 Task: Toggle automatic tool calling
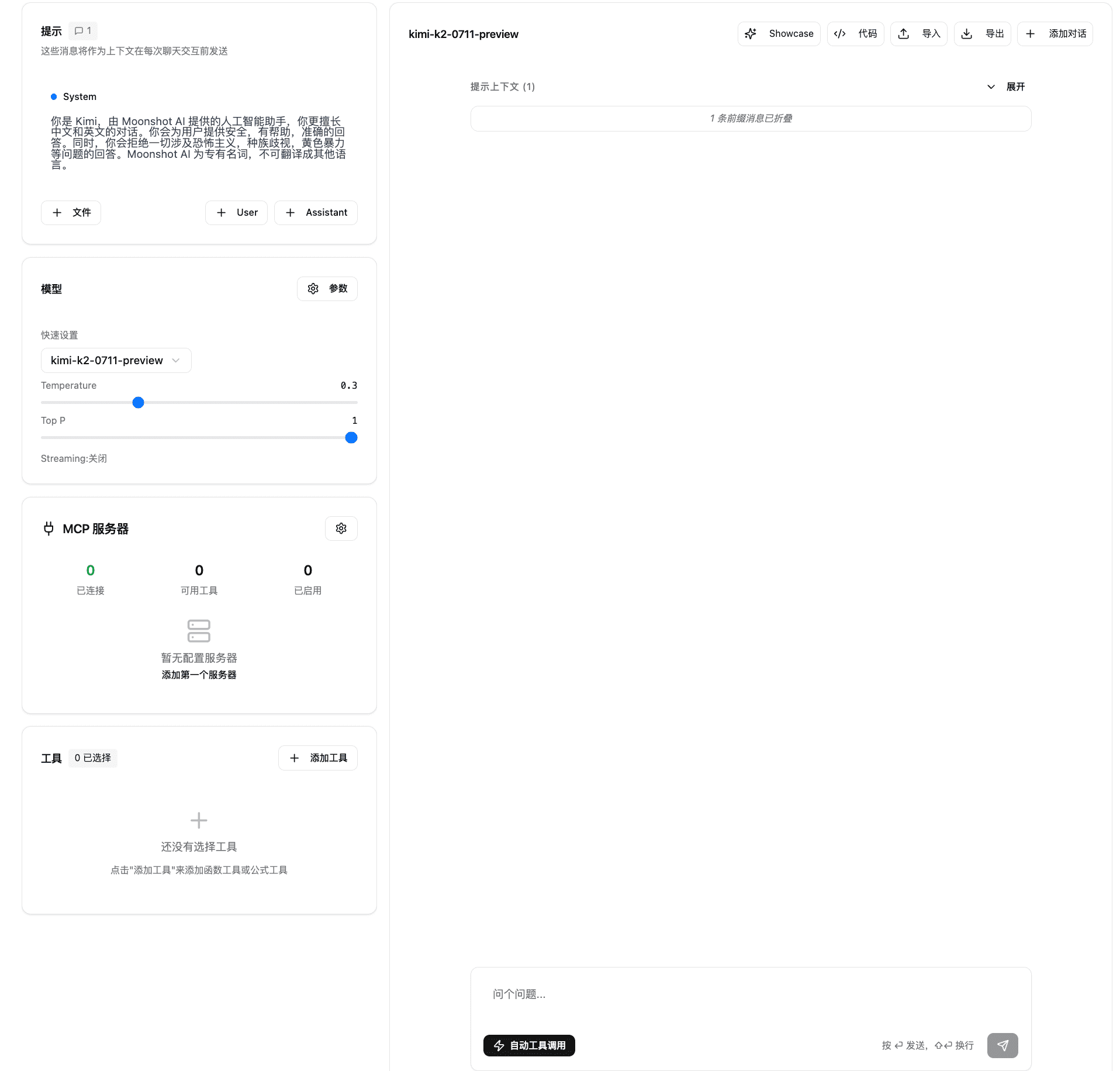click(529, 1045)
